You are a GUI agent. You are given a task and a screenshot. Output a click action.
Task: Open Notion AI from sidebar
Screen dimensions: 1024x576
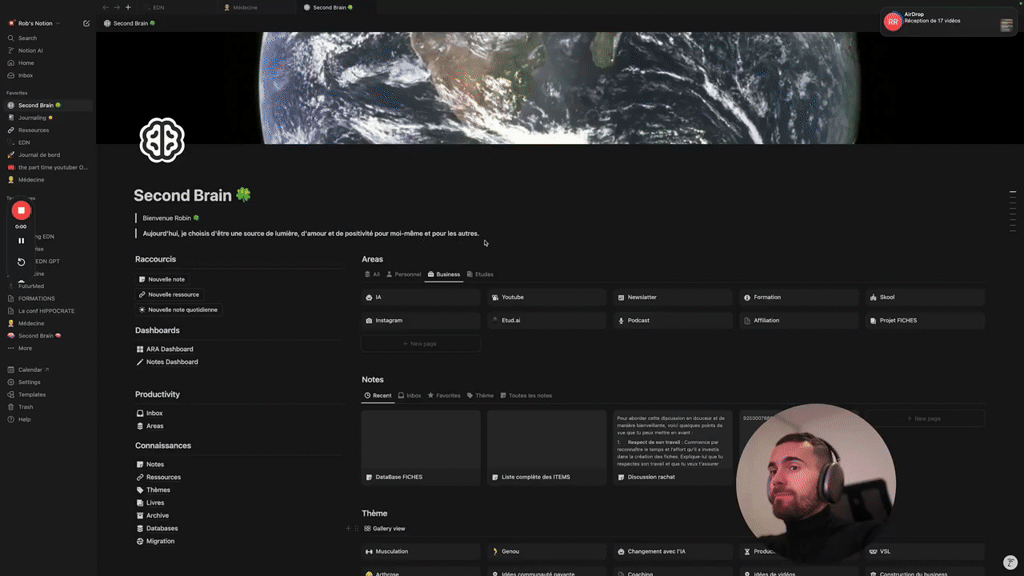30,50
